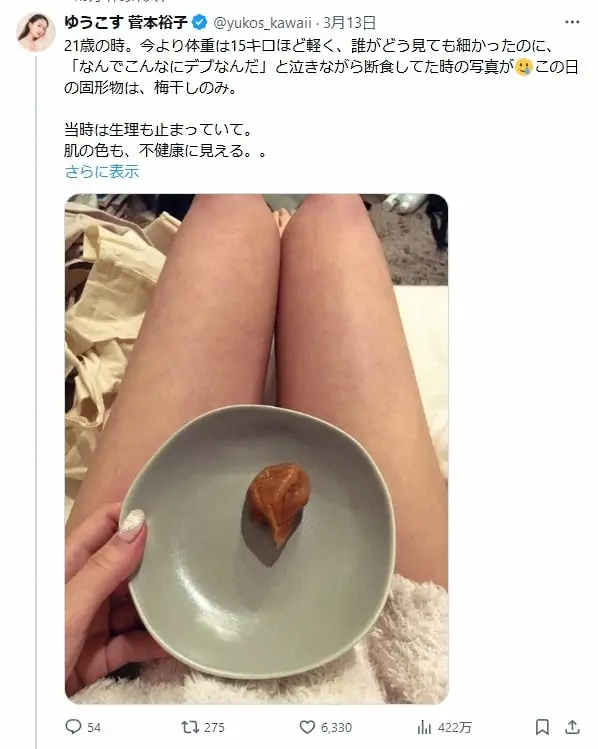Click the blue verified badge
This screenshot has height=749, width=598.
point(199,22)
